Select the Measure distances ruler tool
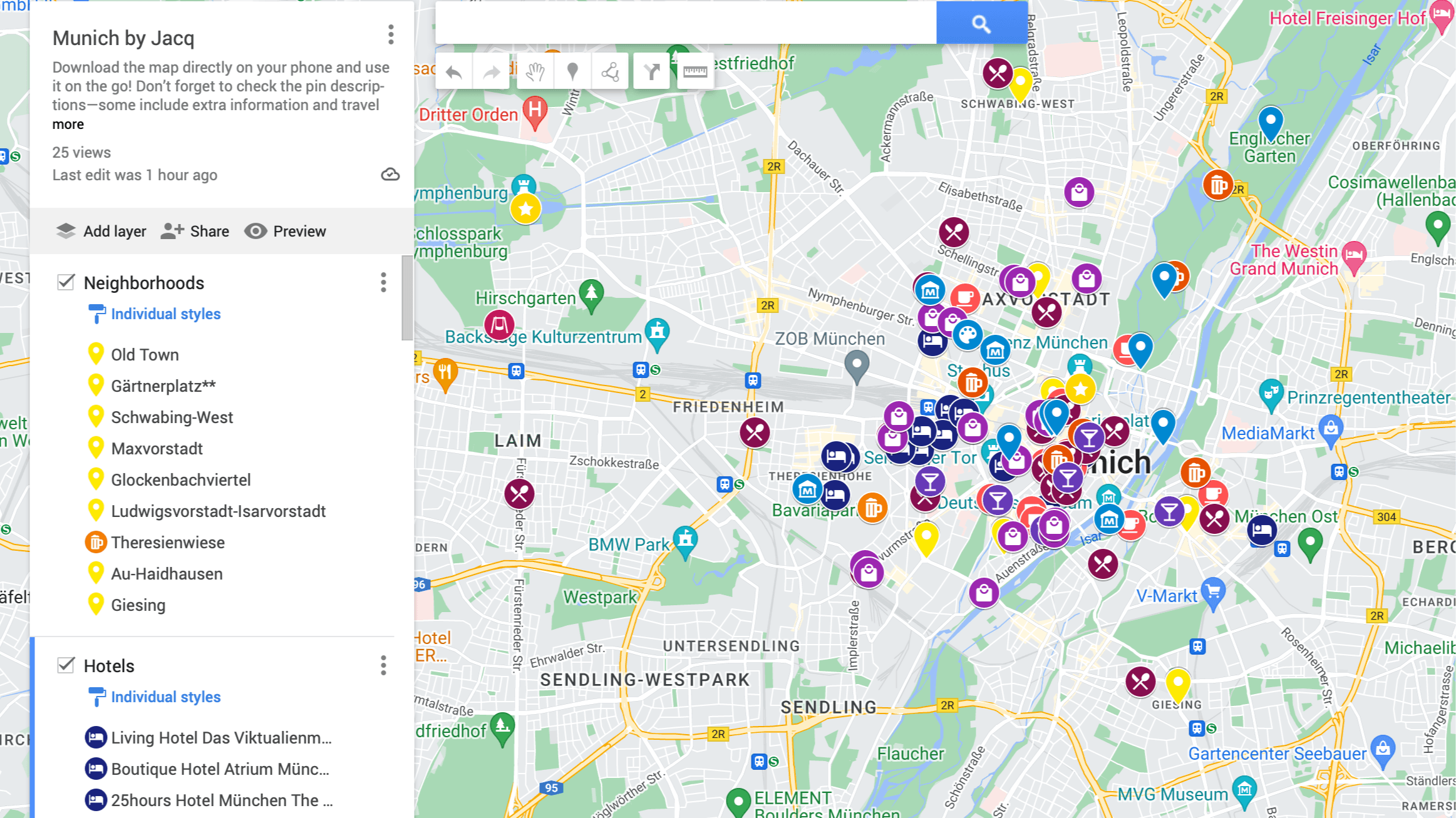 (x=694, y=73)
